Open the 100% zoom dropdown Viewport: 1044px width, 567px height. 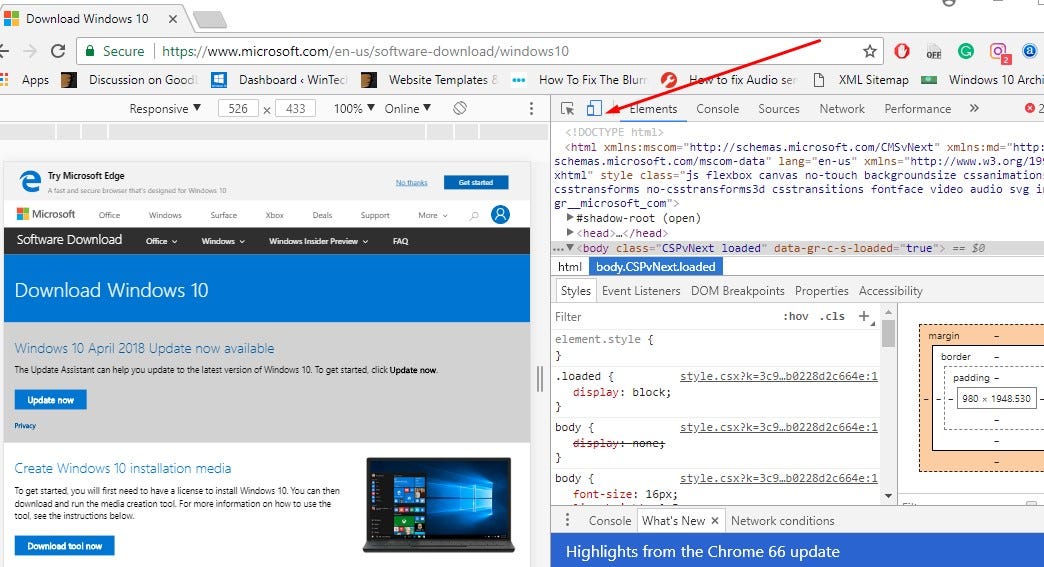point(354,108)
